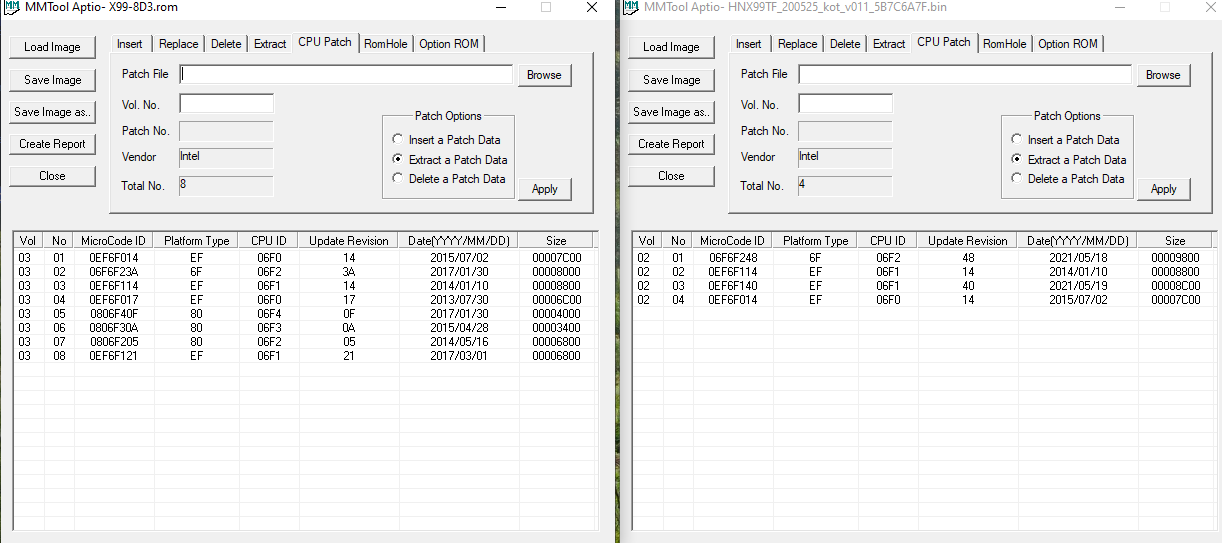This screenshot has width=1222, height=543.
Task: Click Browse in HNX99TF window
Action: tap(1163, 75)
